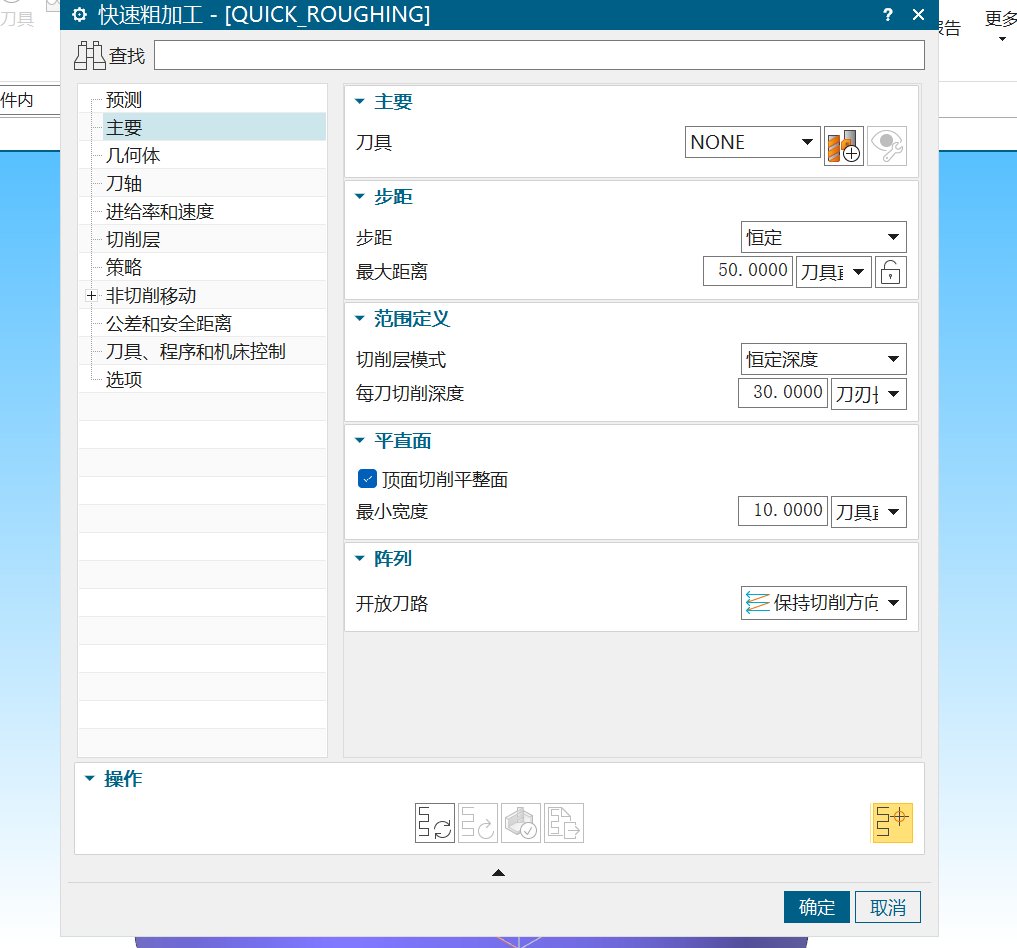The width and height of the screenshot is (1017, 948).
Task: Click the collapse dialog up arrow
Action: pos(498,873)
